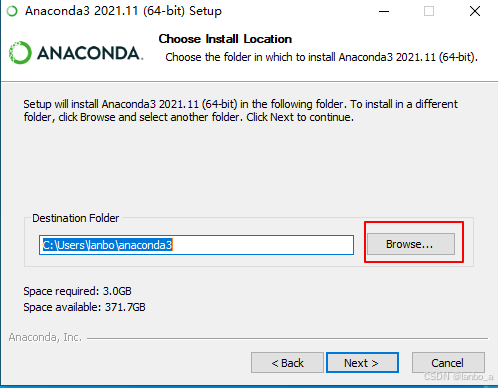The height and width of the screenshot is (388, 498).
Task: Go to previous step with < Back
Action: 287,362
